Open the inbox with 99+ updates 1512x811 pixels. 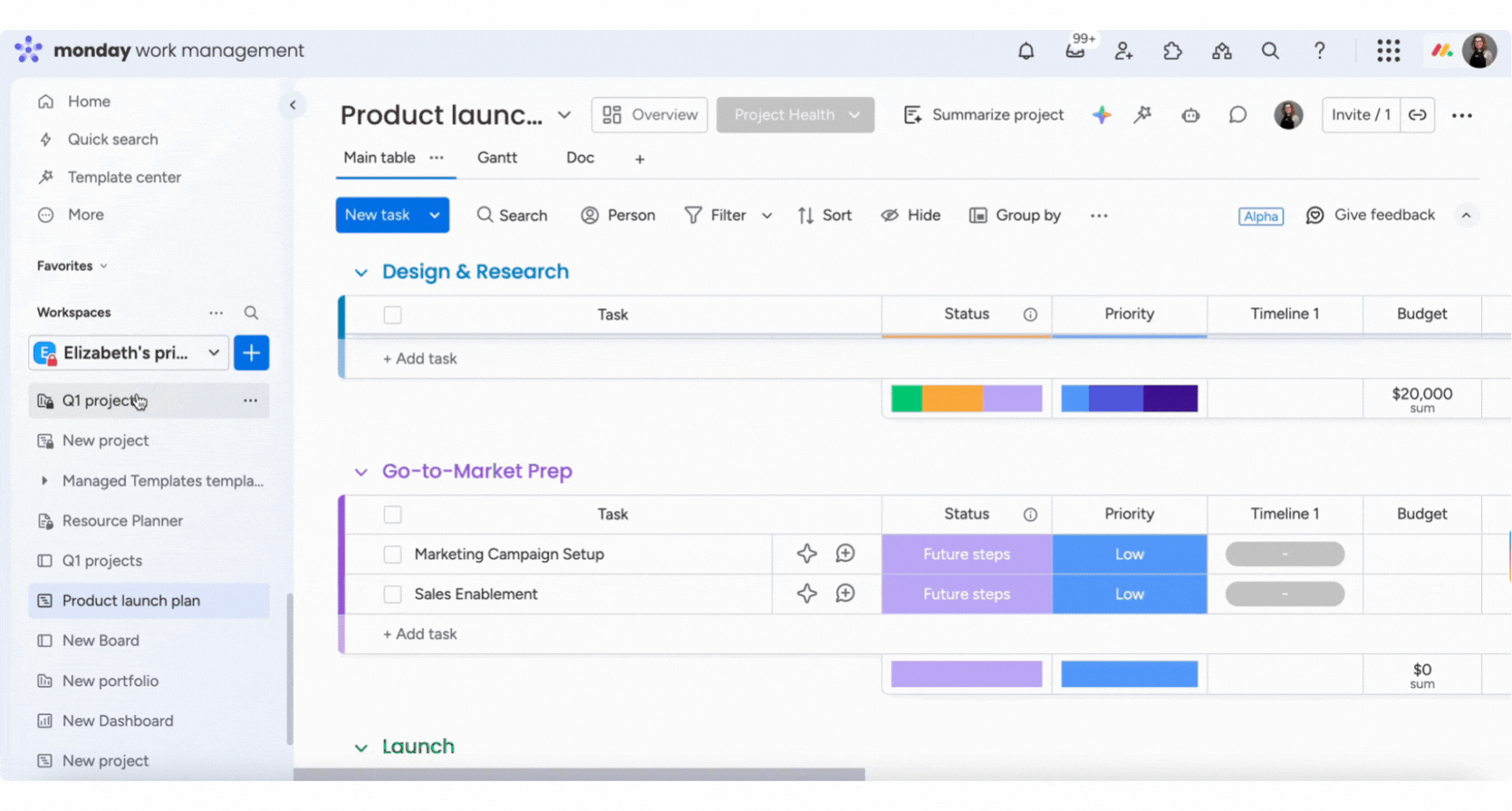coord(1076,51)
